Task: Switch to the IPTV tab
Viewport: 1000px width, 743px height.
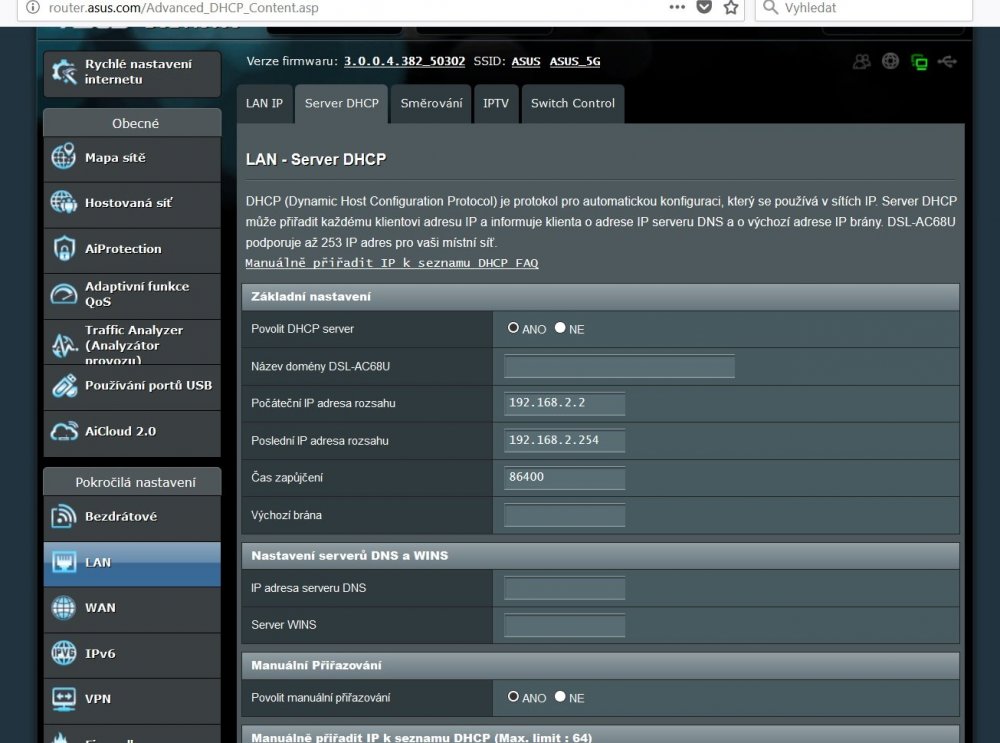Action: (496, 103)
